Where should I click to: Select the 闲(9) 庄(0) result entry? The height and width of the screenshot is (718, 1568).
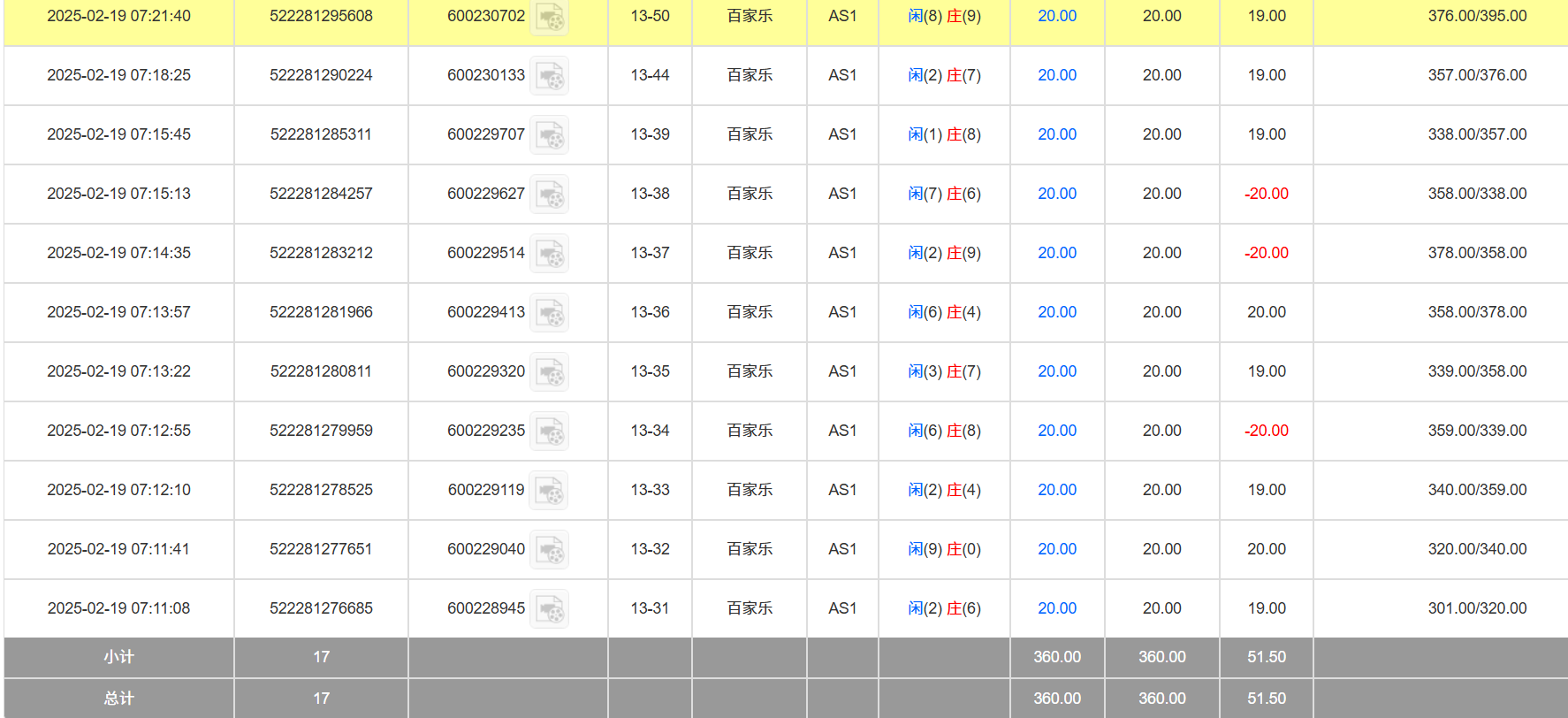tap(944, 549)
